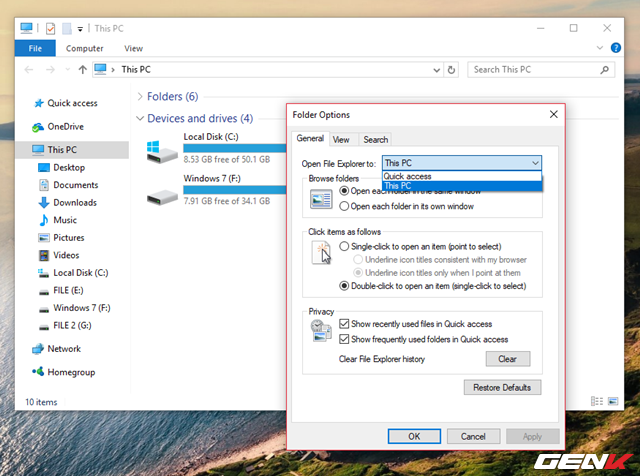Viewport: 640px width, 476px height.
Task: Open the Computer ribbon tab
Action: click(84, 49)
